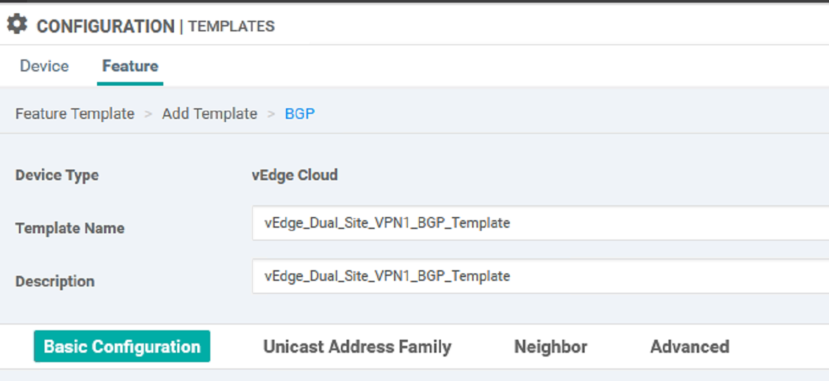Select the Feature tab
The height and width of the screenshot is (381, 829).
pos(130,66)
